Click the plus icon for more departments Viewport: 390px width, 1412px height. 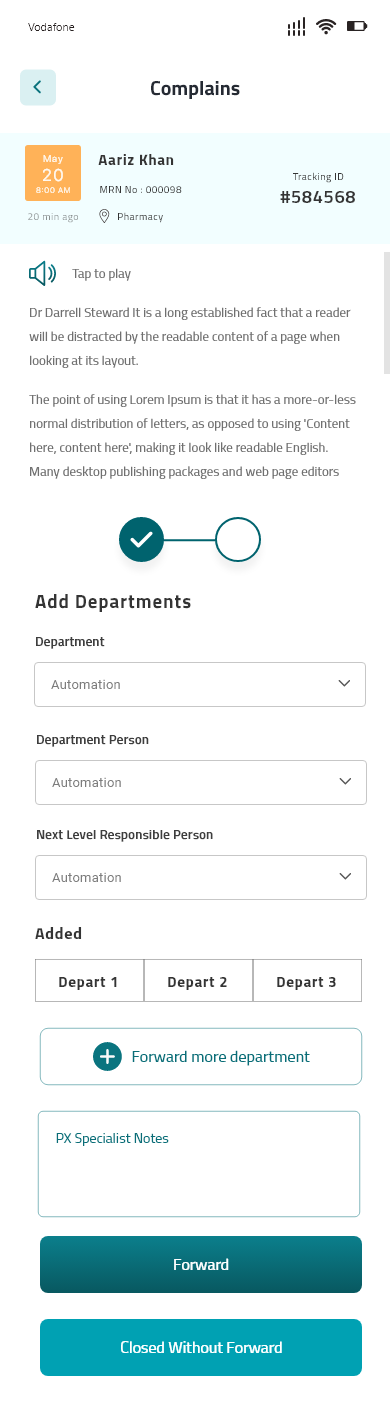coord(107,1056)
